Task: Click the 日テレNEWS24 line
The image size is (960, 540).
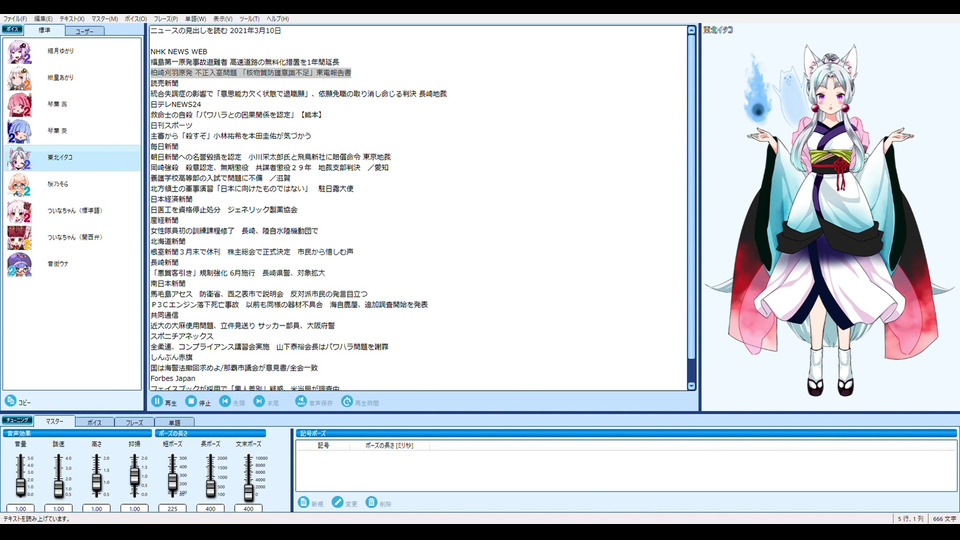Action: [x=176, y=105]
